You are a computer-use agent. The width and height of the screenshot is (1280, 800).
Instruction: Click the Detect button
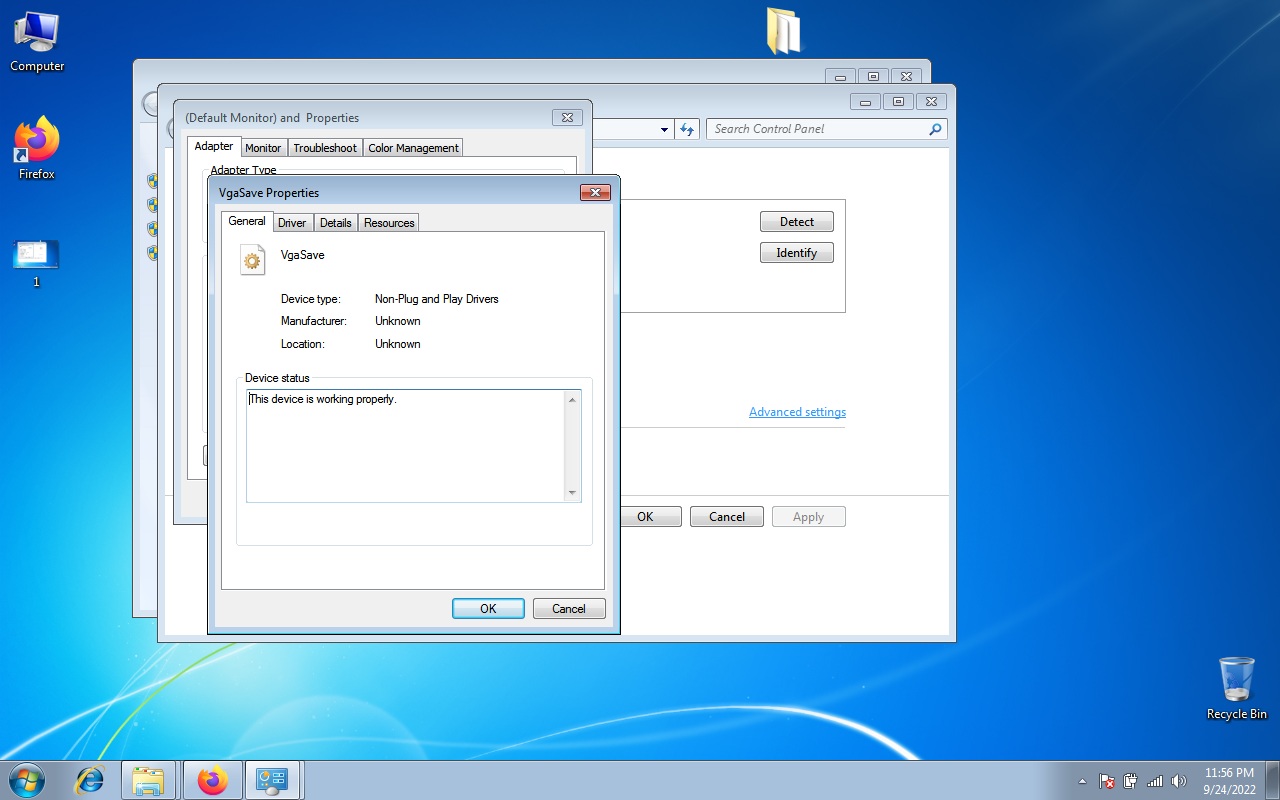(x=797, y=222)
